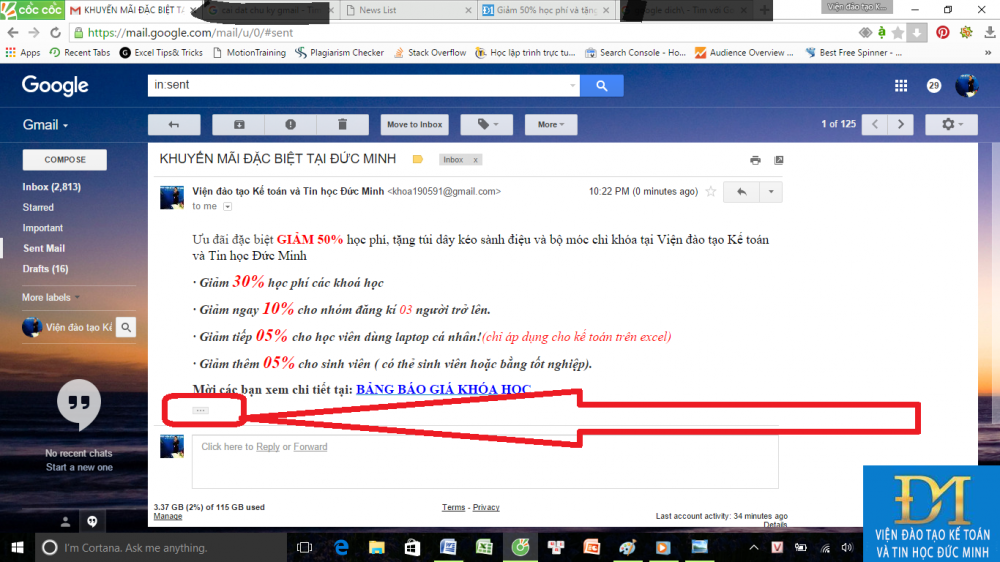This screenshot has width=1000, height=562.
Task: Switch to the contacts person icon
Action: point(65,522)
